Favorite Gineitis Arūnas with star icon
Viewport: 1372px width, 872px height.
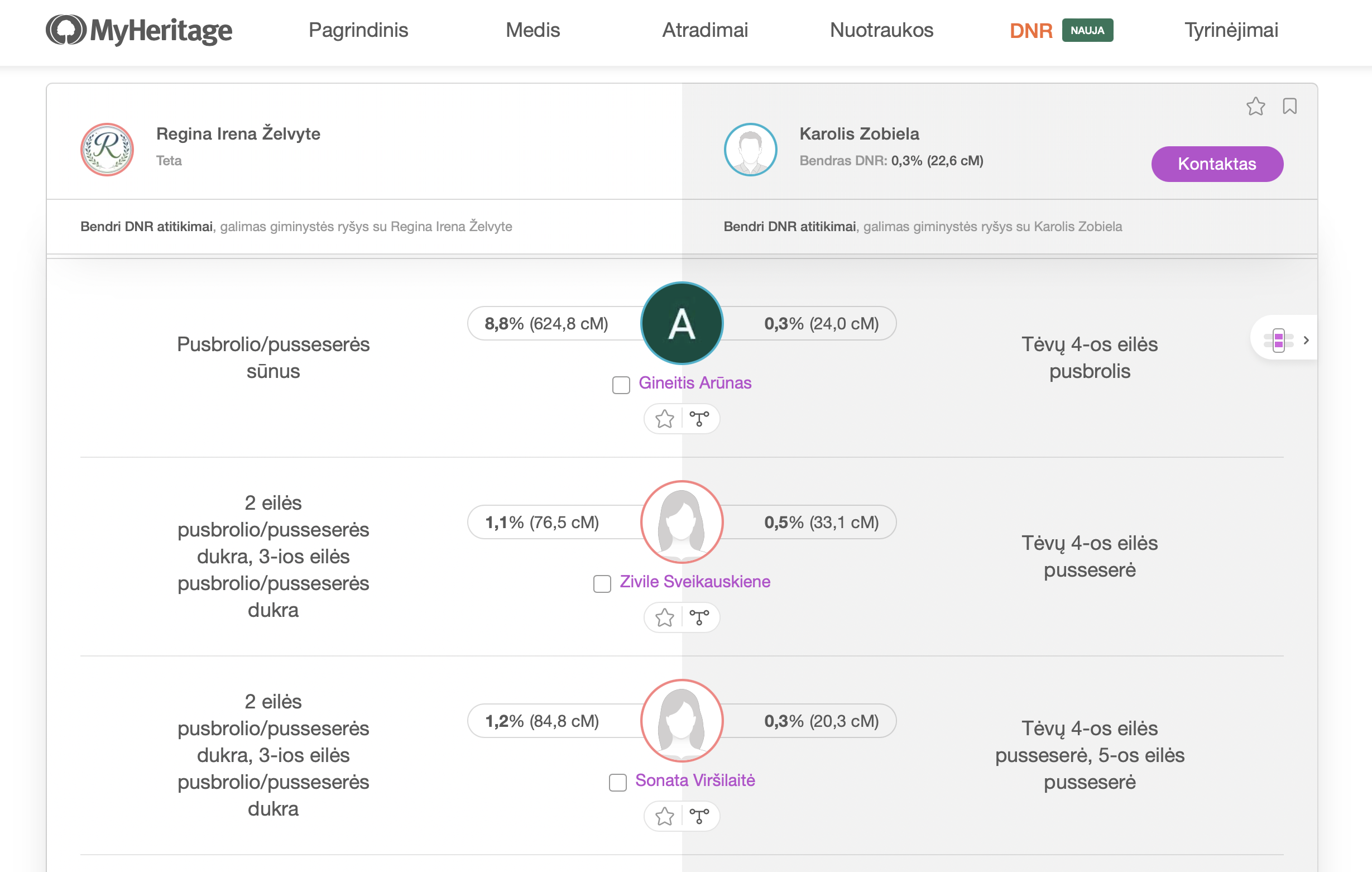pyautogui.click(x=664, y=419)
